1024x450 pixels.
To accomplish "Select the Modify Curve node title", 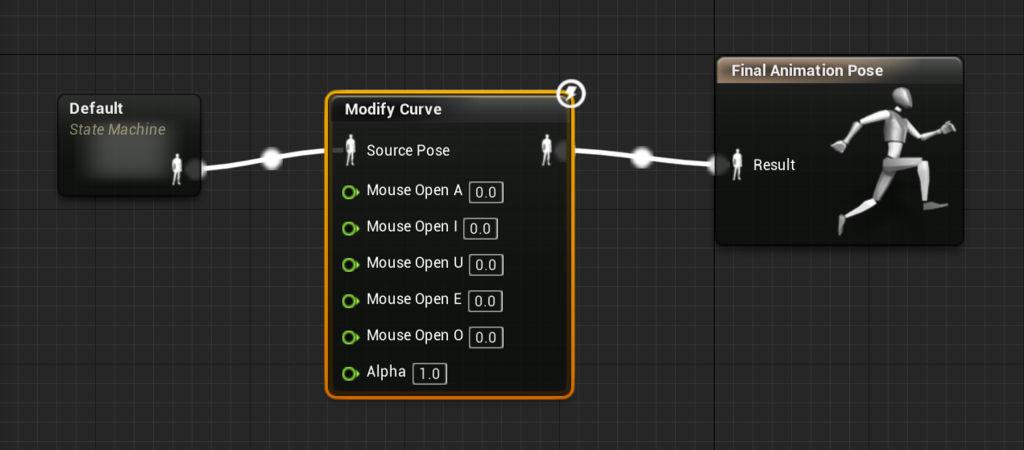I will tap(393, 109).
